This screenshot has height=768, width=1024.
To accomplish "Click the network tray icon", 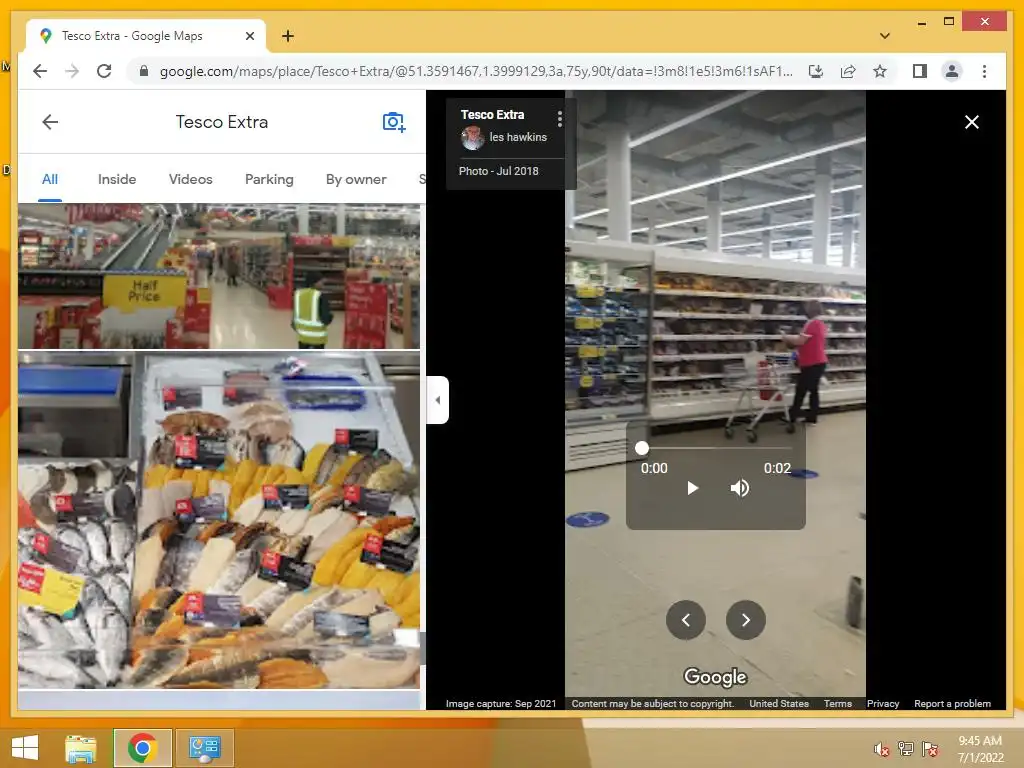I will coord(905,749).
